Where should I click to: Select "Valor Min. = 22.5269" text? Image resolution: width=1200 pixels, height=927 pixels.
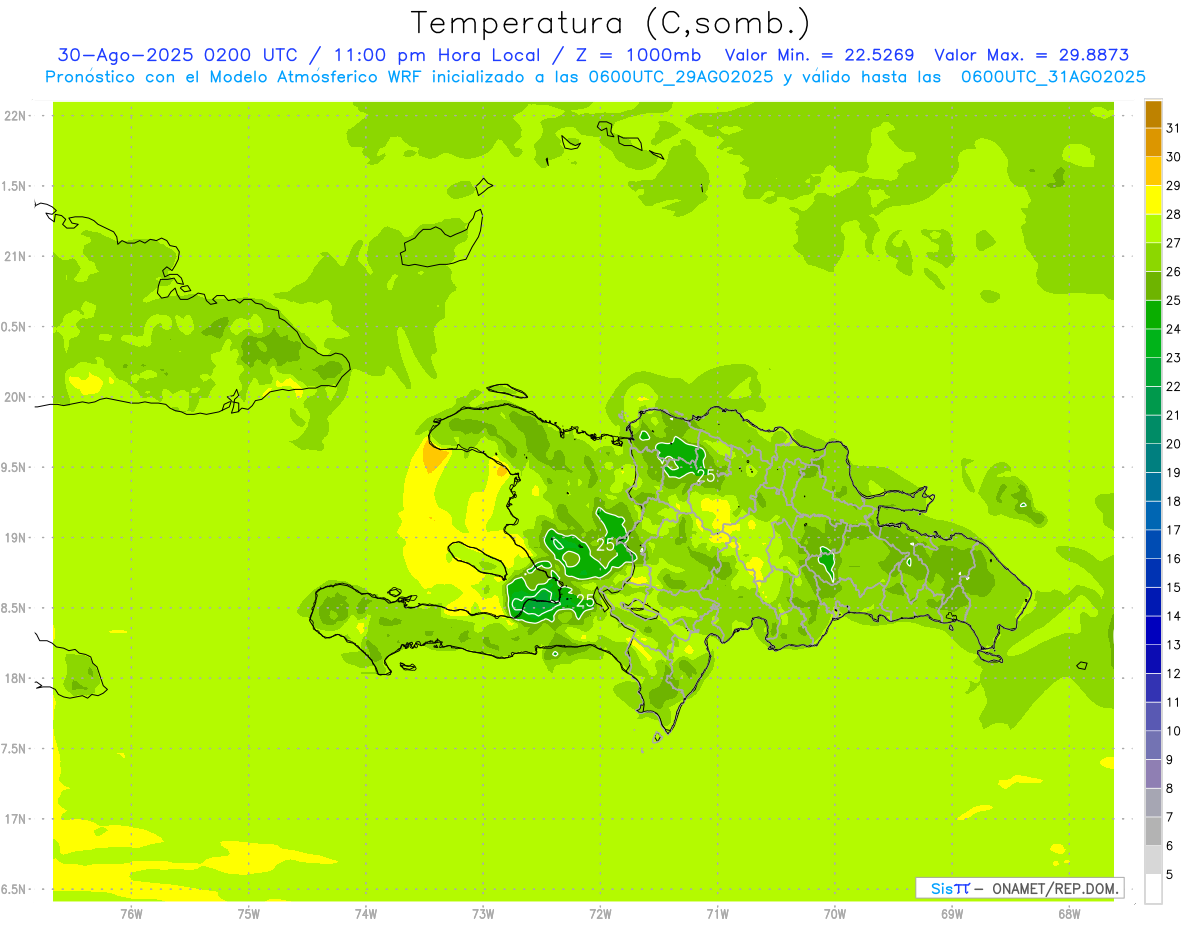click(x=820, y=55)
